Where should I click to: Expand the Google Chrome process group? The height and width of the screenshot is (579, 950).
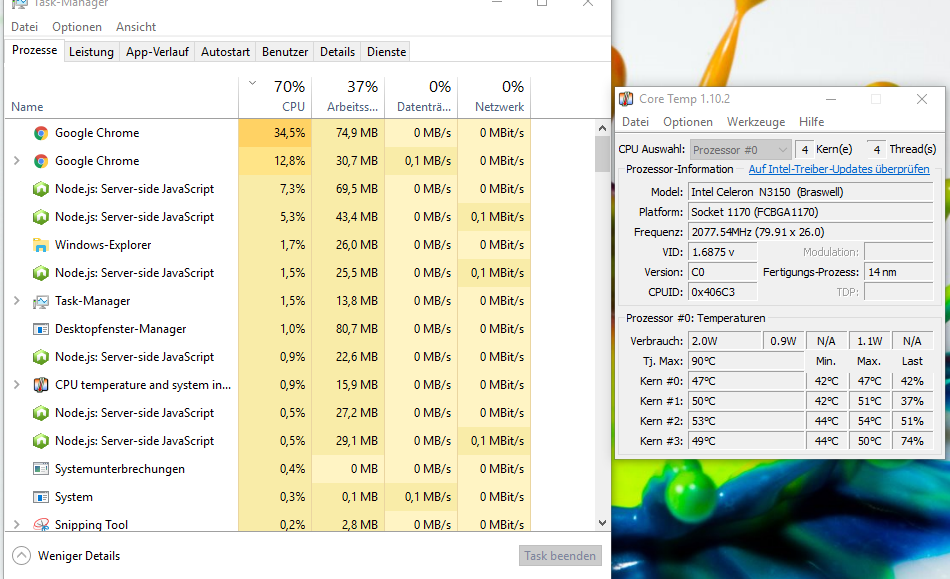[17, 161]
